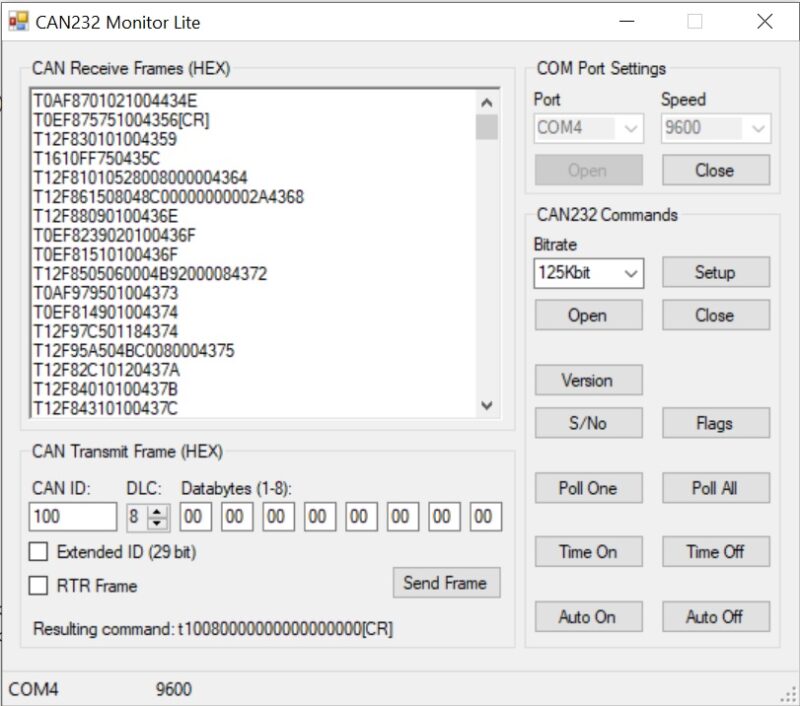Turn timestamps off with Time Off

[x=716, y=551]
